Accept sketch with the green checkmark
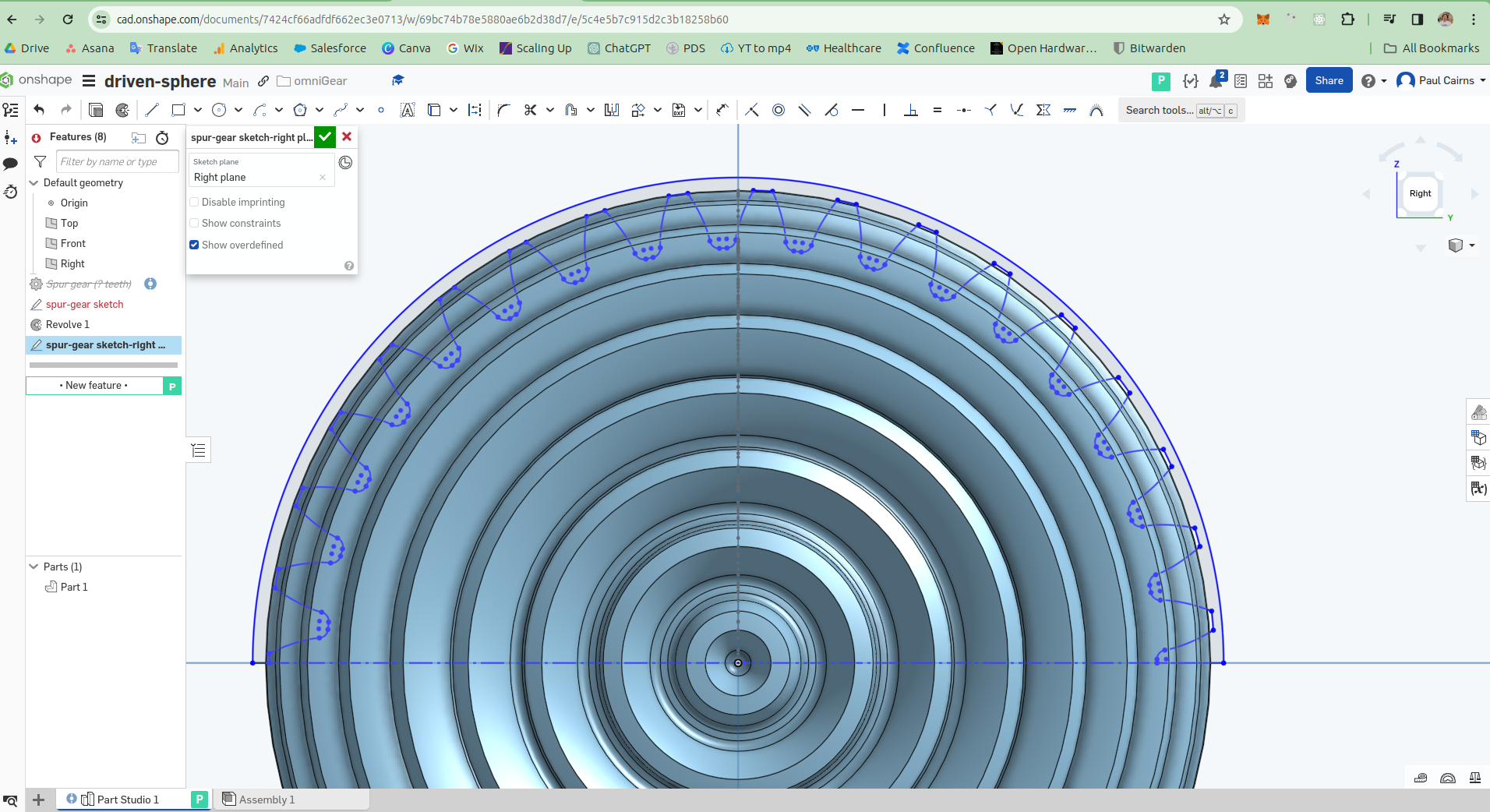1490x812 pixels. click(325, 136)
